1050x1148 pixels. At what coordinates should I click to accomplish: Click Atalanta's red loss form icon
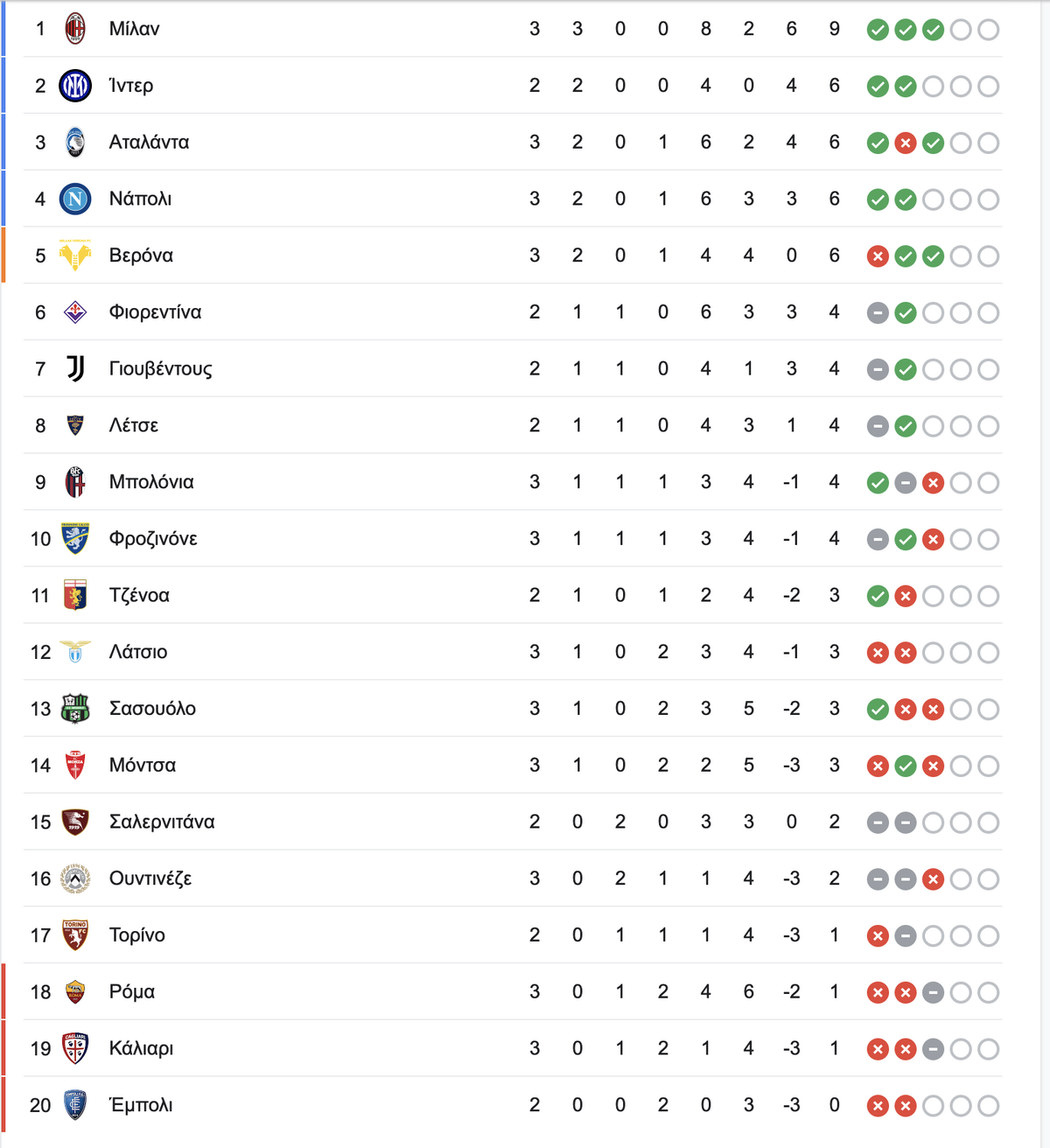[906, 143]
